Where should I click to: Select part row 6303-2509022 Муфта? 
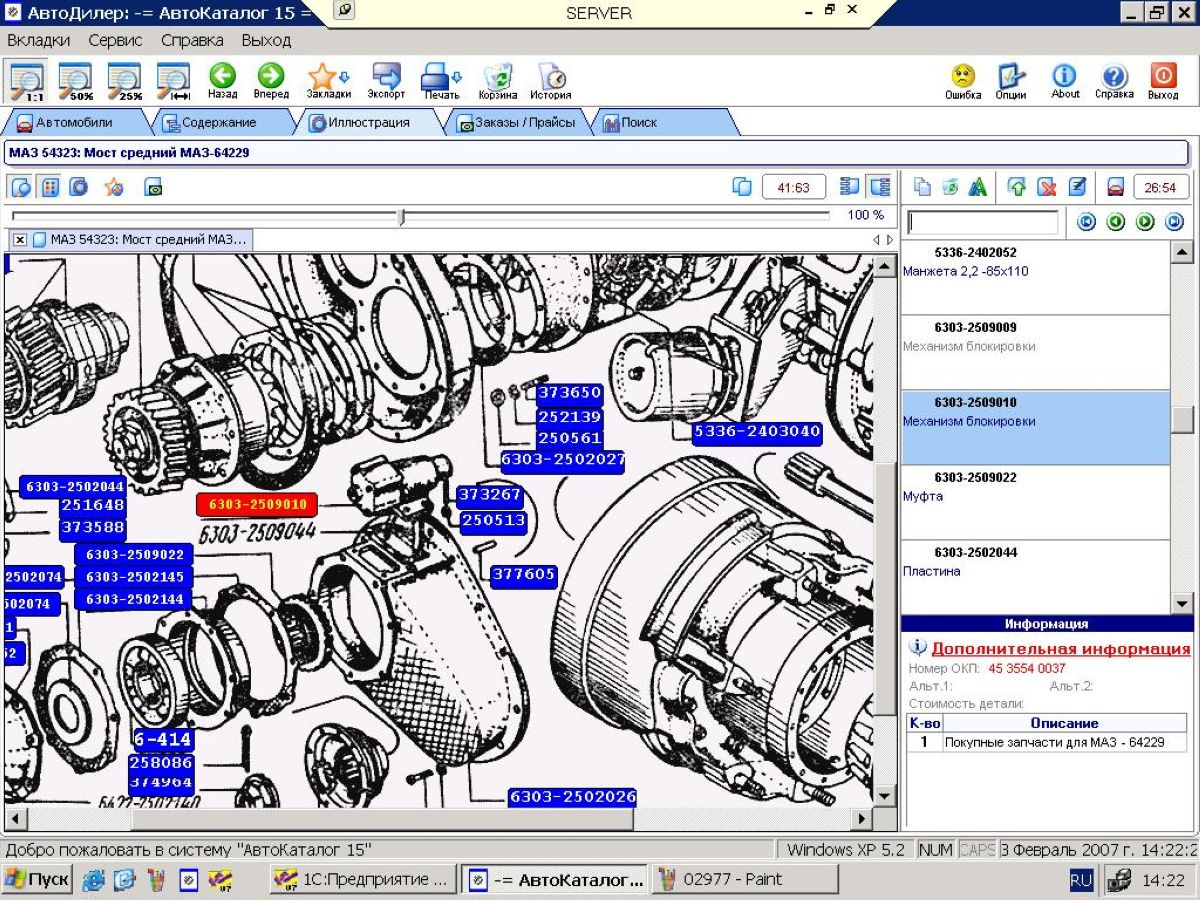(1035, 502)
